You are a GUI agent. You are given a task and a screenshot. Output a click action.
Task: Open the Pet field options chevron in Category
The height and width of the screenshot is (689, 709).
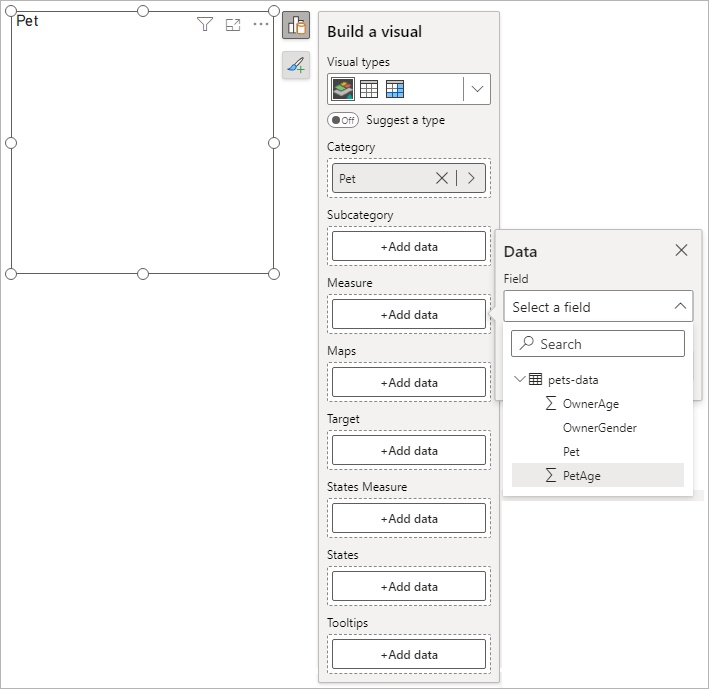(x=471, y=179)
